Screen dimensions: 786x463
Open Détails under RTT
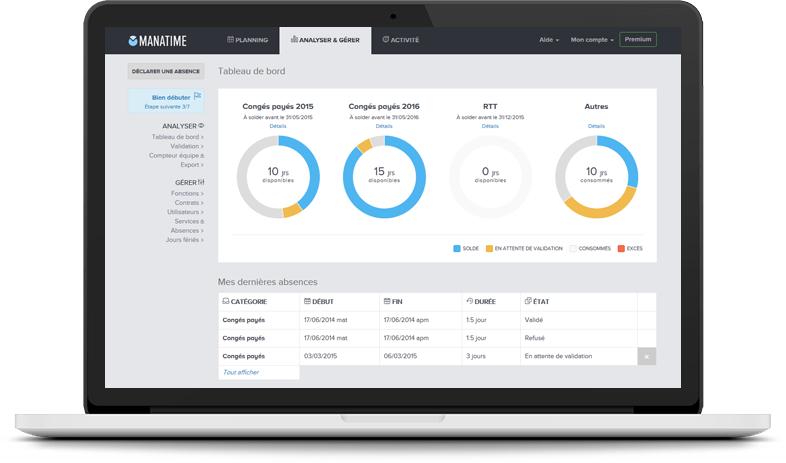(x=490, y=126)
